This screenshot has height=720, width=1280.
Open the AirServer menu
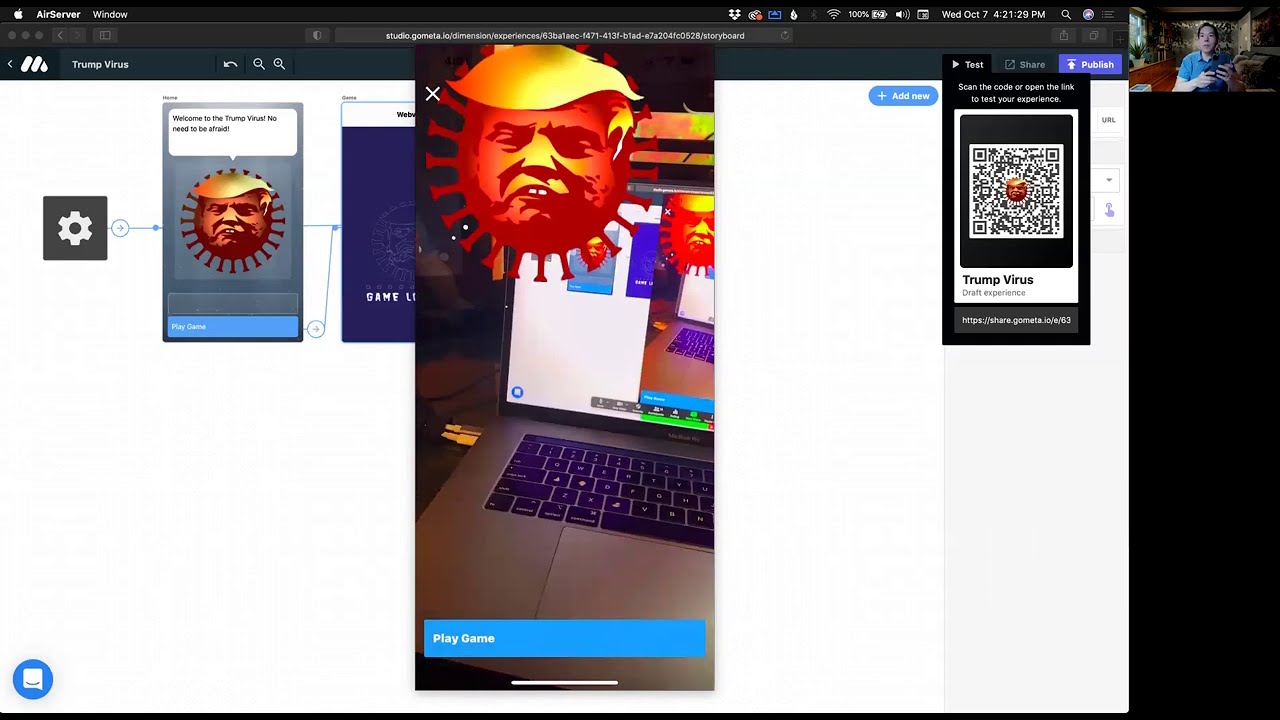58,14
